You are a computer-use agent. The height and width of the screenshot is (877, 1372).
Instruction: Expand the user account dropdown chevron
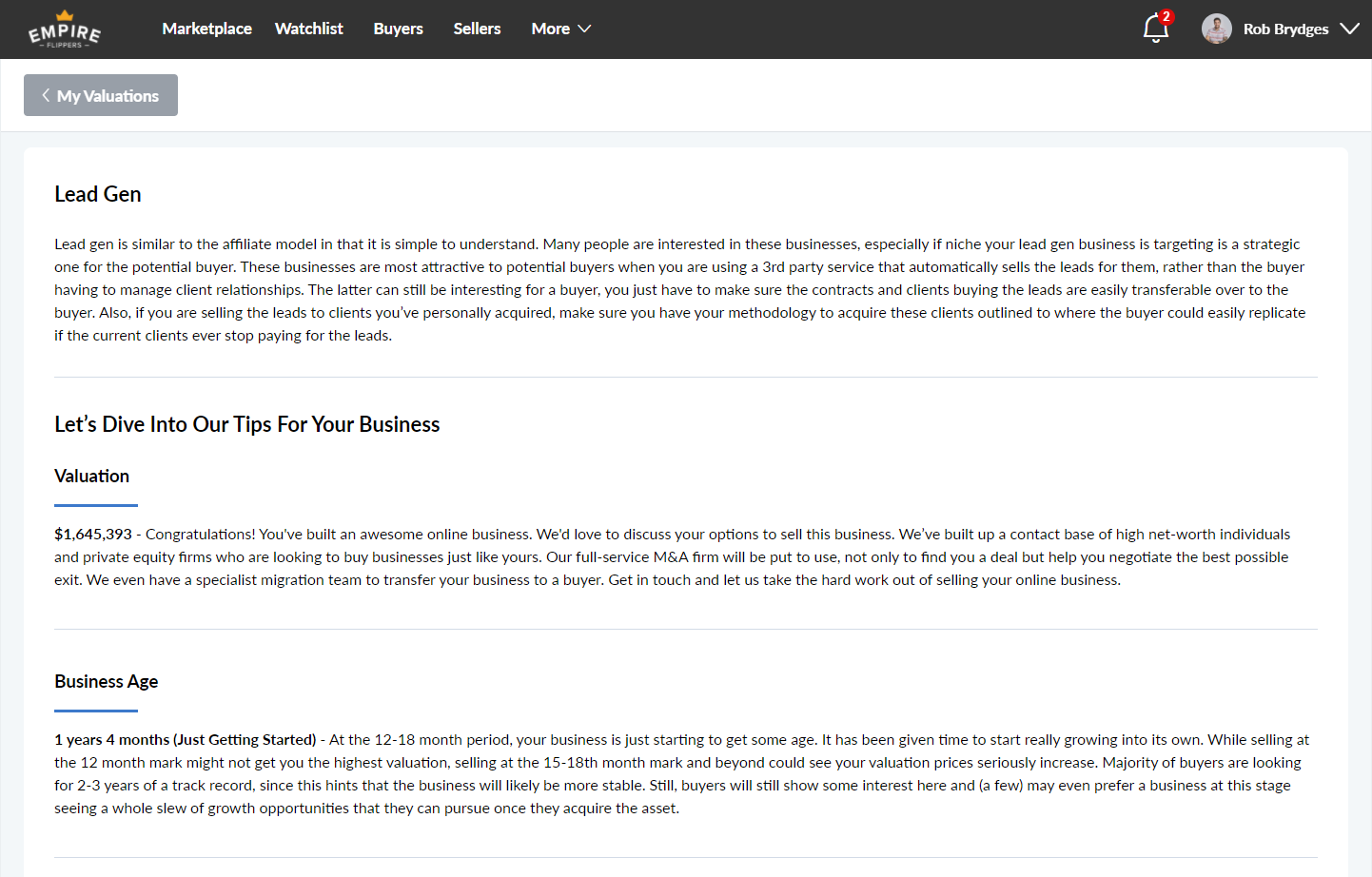point(1349,29)
